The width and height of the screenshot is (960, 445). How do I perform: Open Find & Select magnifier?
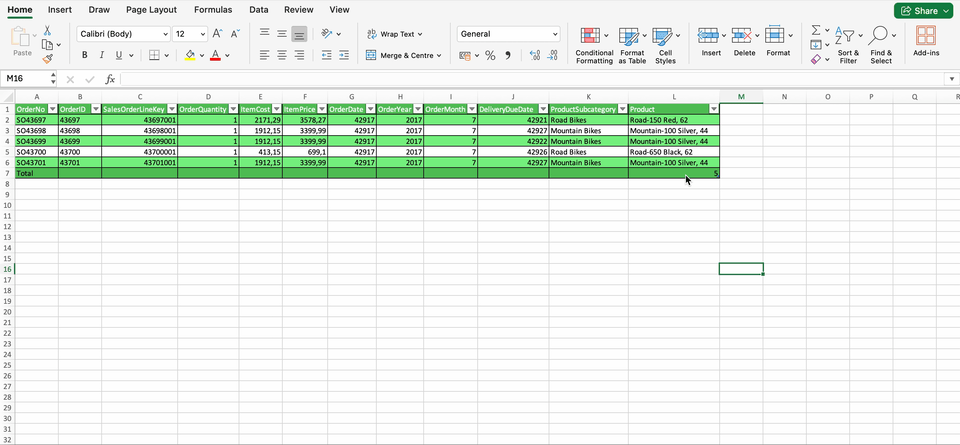pyautogui.click(x=878, y=37)
